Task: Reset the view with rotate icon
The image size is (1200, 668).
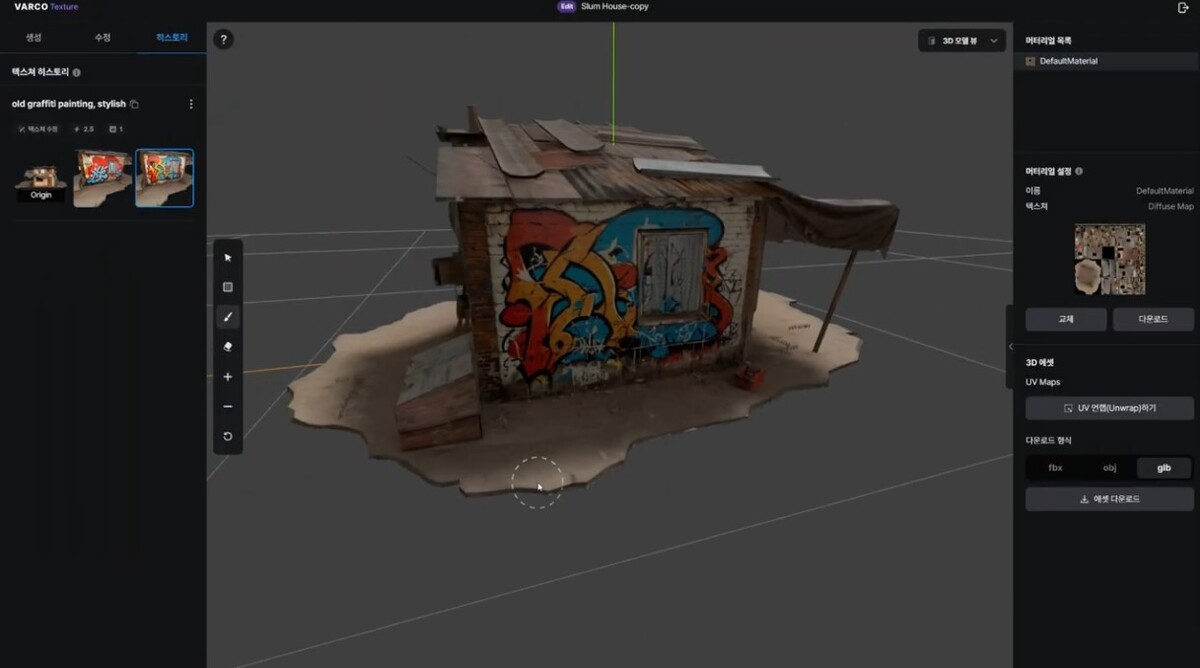Action: coord(228,437)
